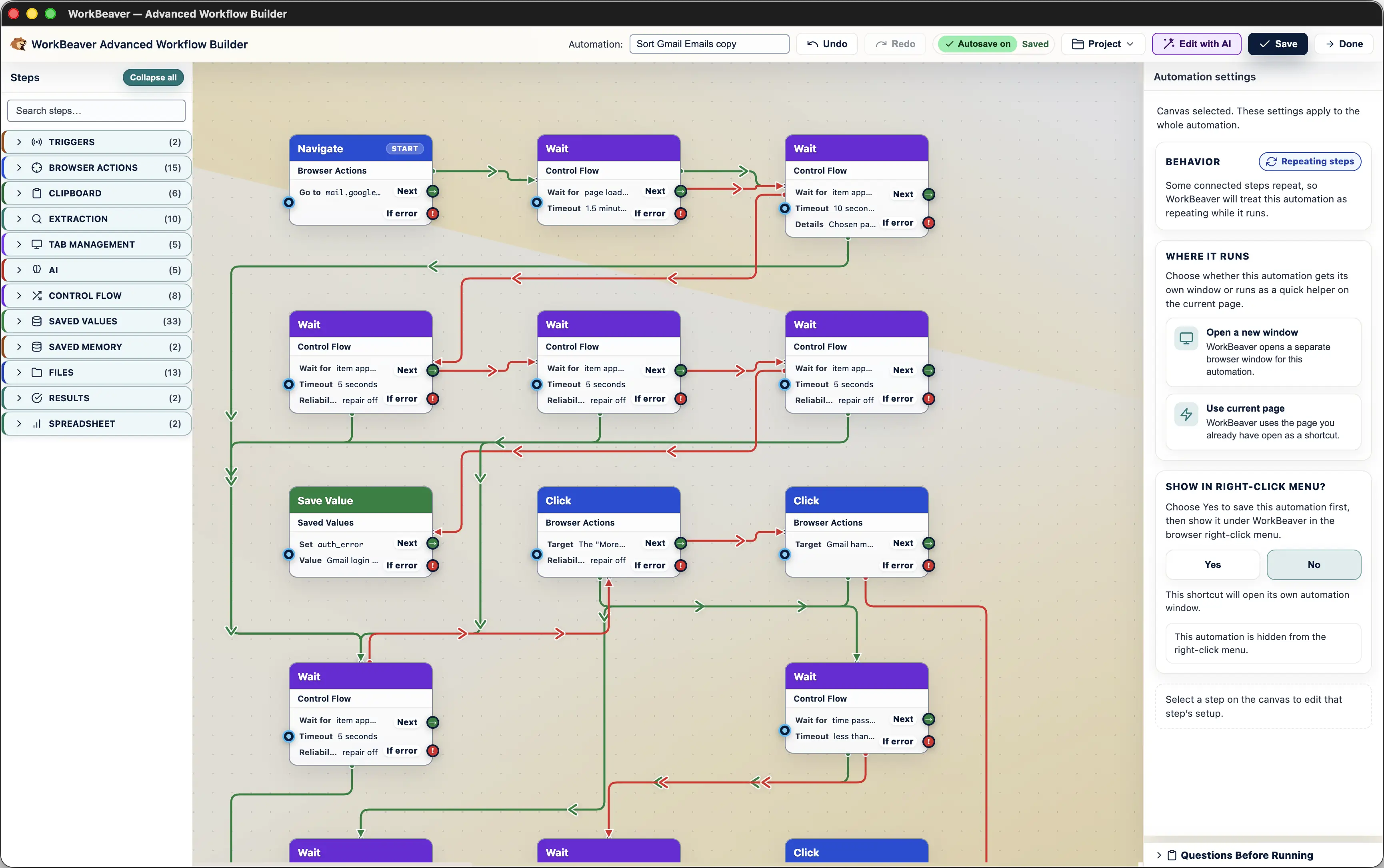Screen dimensions: 1384x868
Task: Open the Project dropdown menu
Action: tap(1103, 44)
